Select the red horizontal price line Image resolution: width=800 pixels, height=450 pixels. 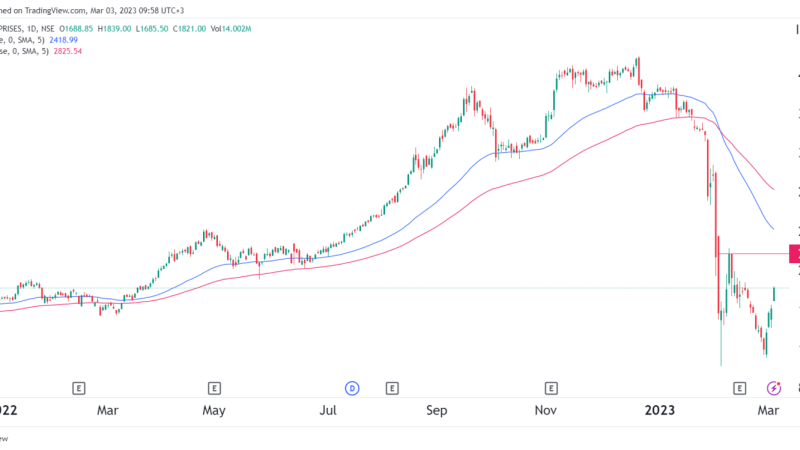click(760, 254)
